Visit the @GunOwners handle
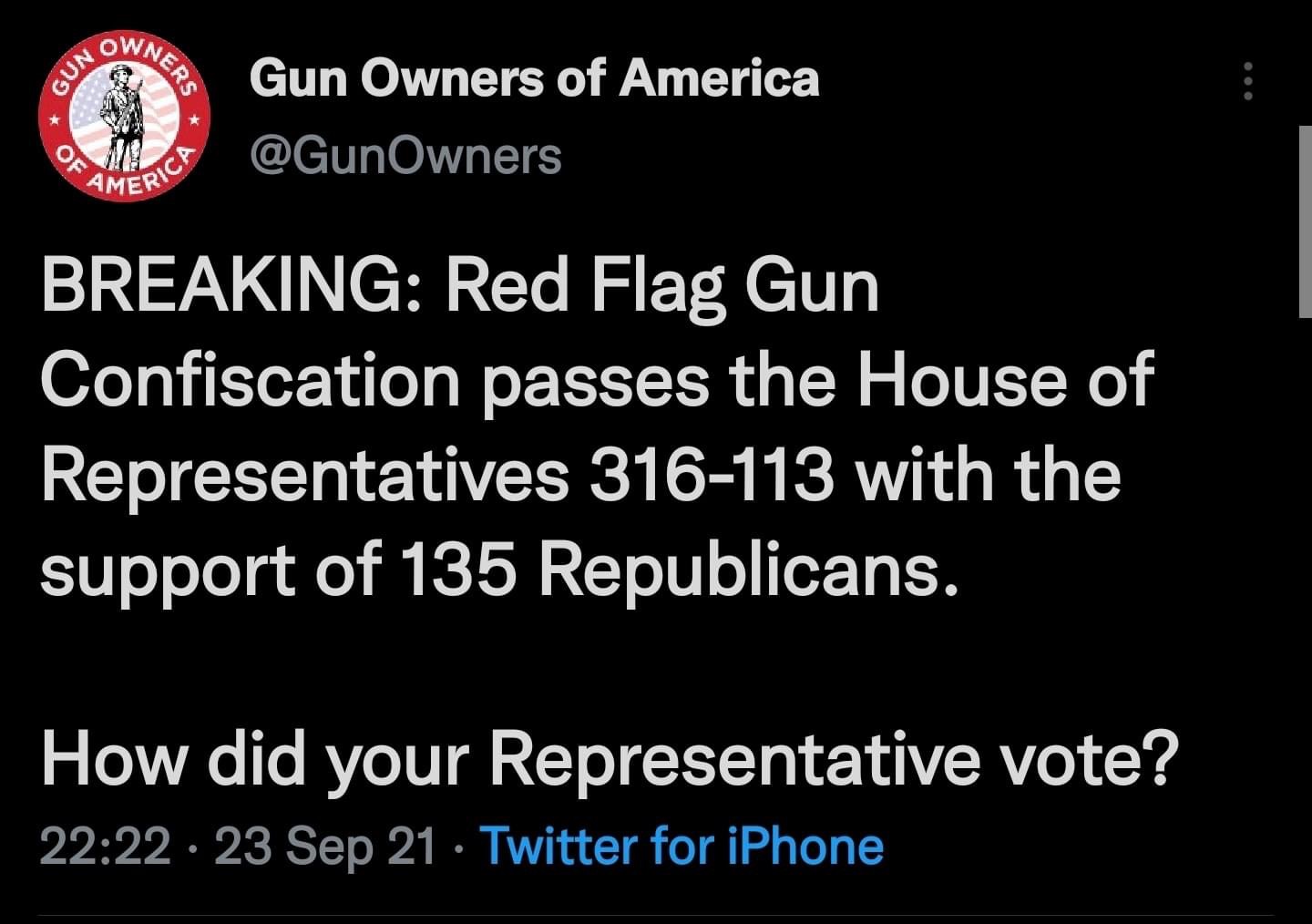The width and height of the screenshot is (1312, 924). pyautogui.click(x=405, y=156)
